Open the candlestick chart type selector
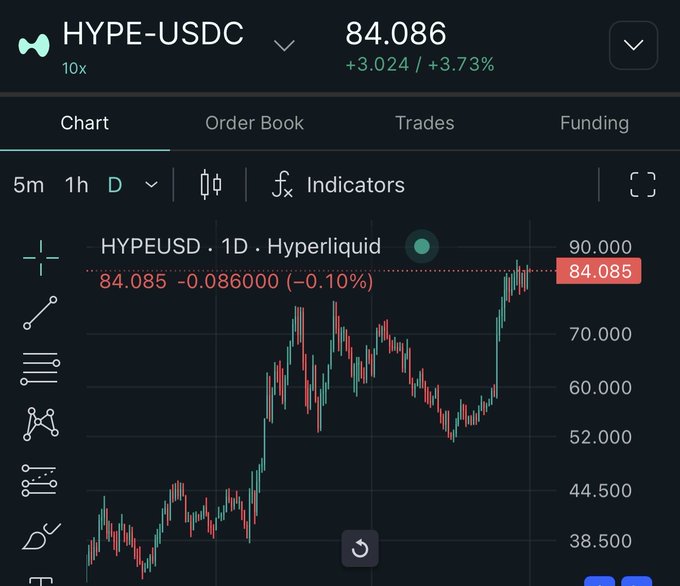The height and width of the screenshot is (586, 680). (211, 185)
